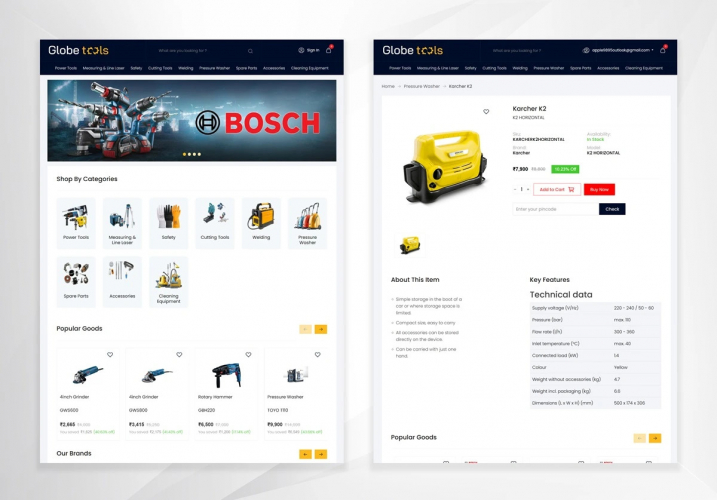The height and width of the screenshot is (500, 717).
Task: Click the Enter your pincode field
Action: 556,209
